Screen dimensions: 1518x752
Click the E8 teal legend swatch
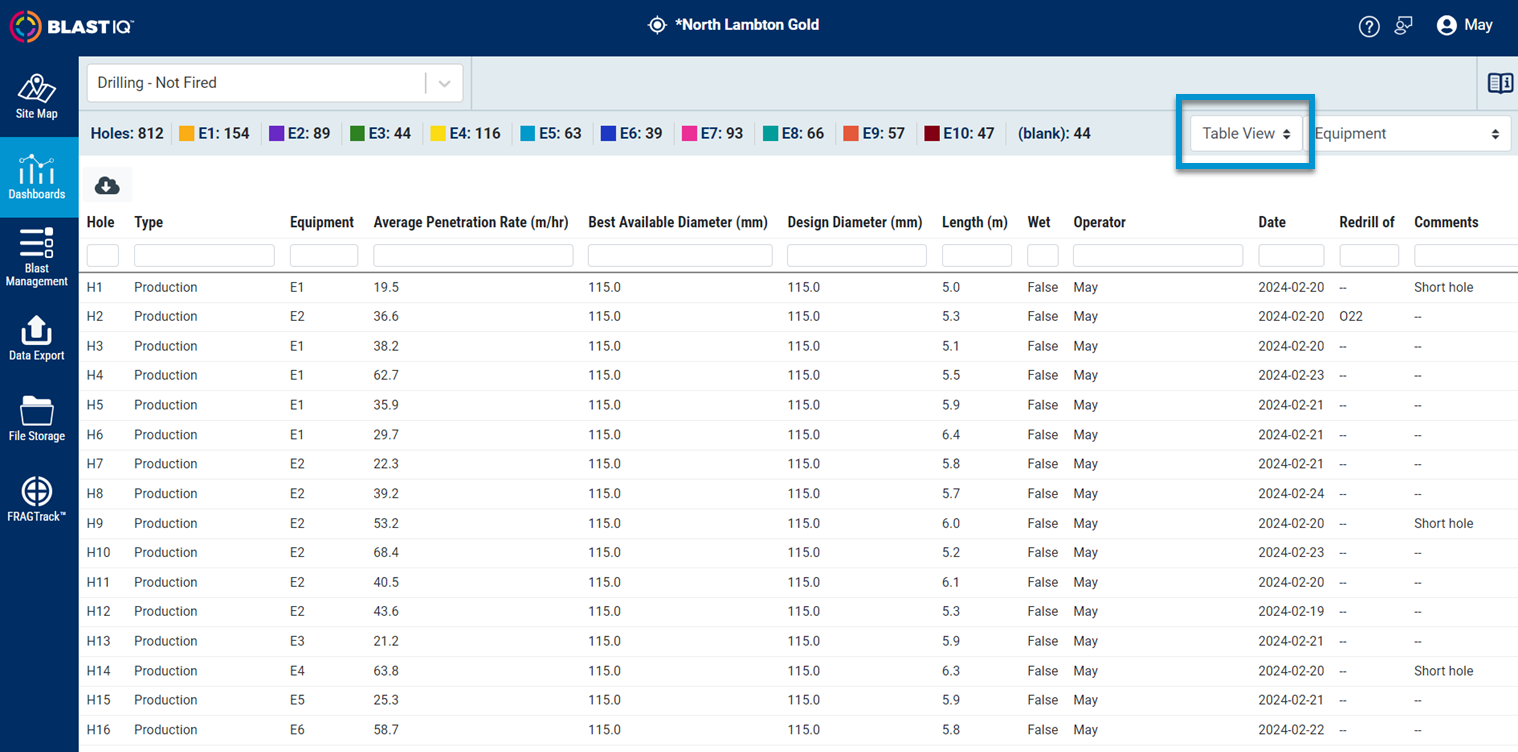(x=770, y=133)
